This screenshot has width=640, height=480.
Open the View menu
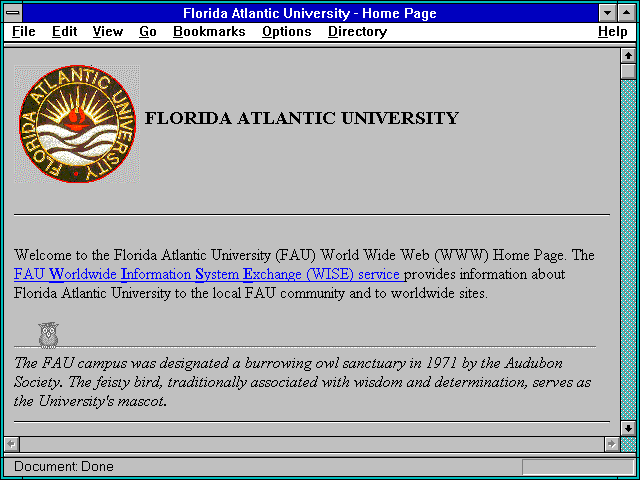click(108, 32)
